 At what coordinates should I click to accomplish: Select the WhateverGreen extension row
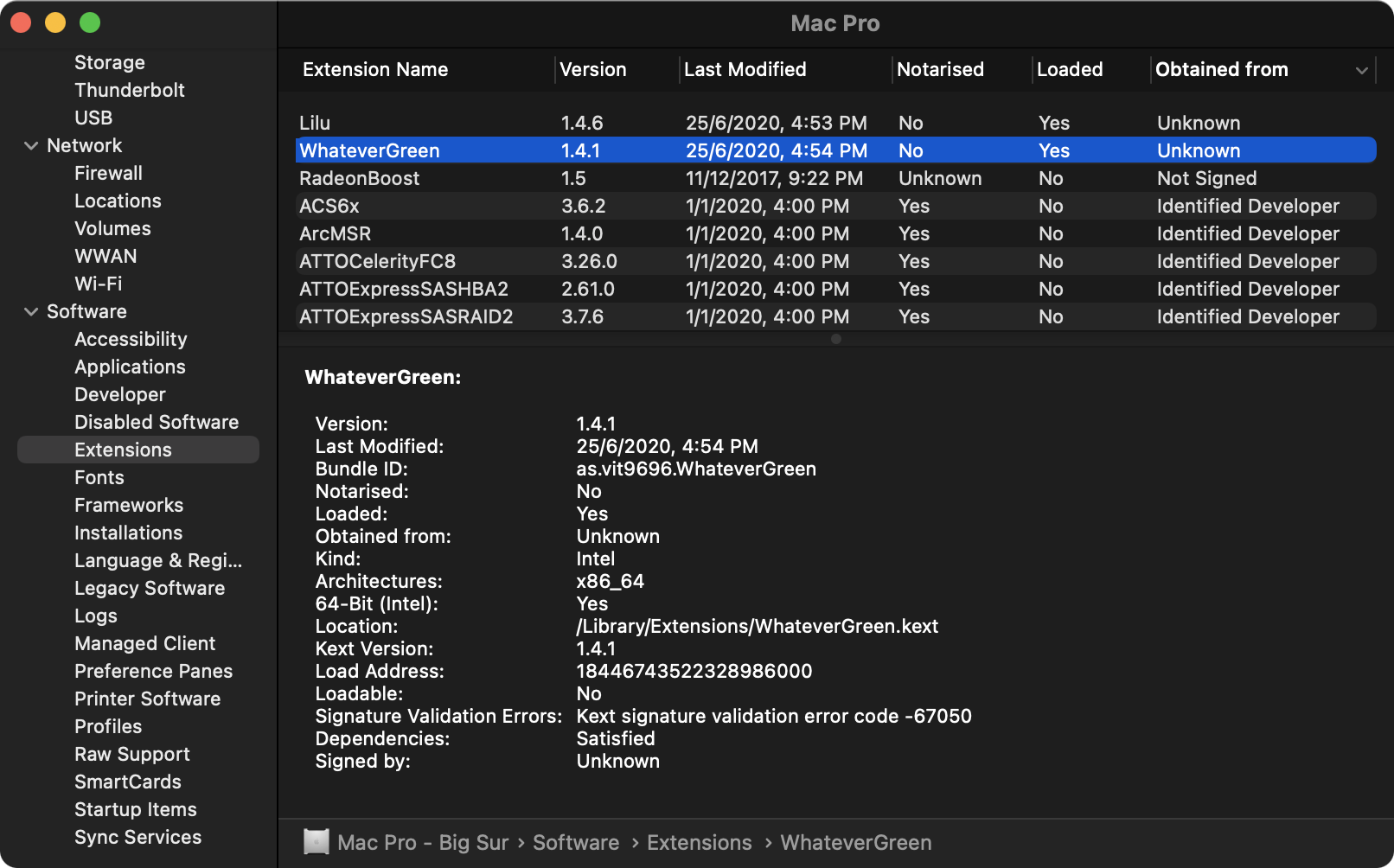(x=835, y=150)
